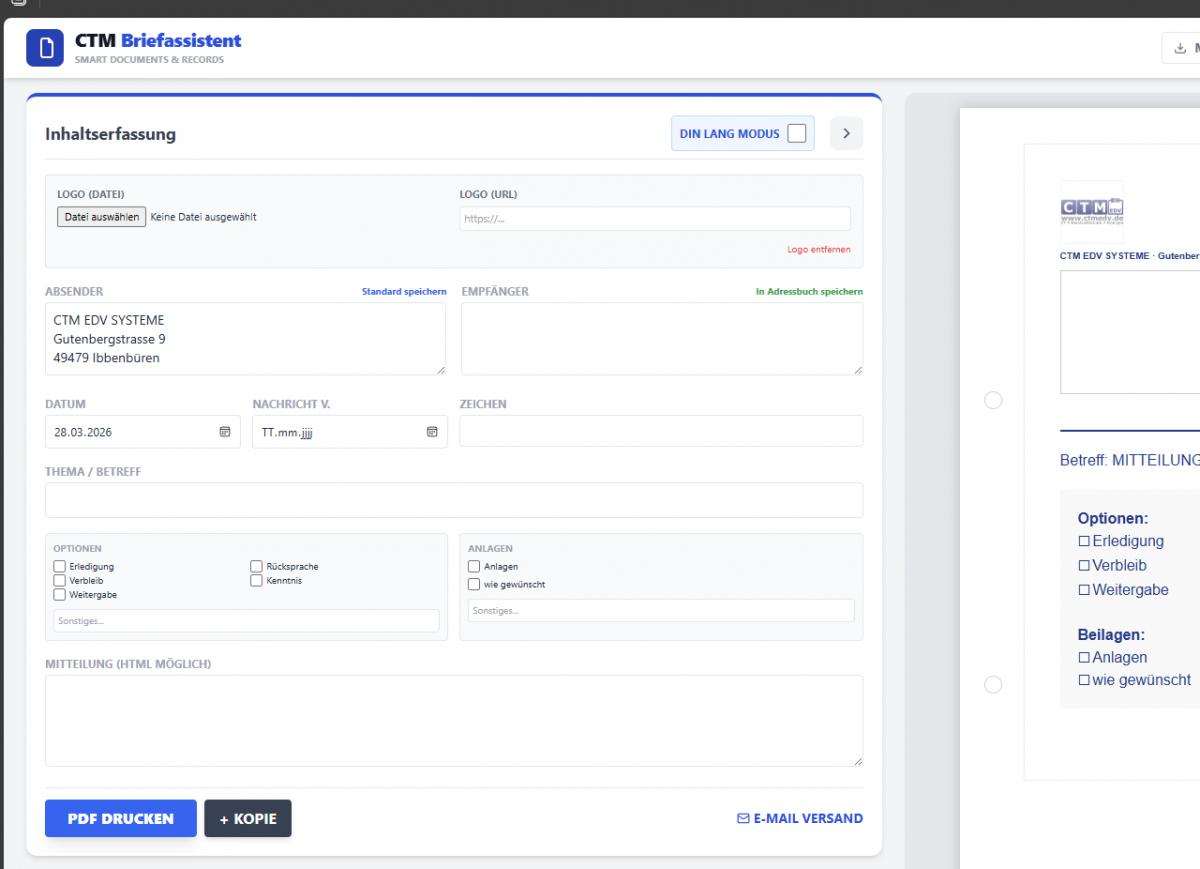Click the PDF DRUCKEN button
The height and width of the screenshot is (869, 1200).
120,818
